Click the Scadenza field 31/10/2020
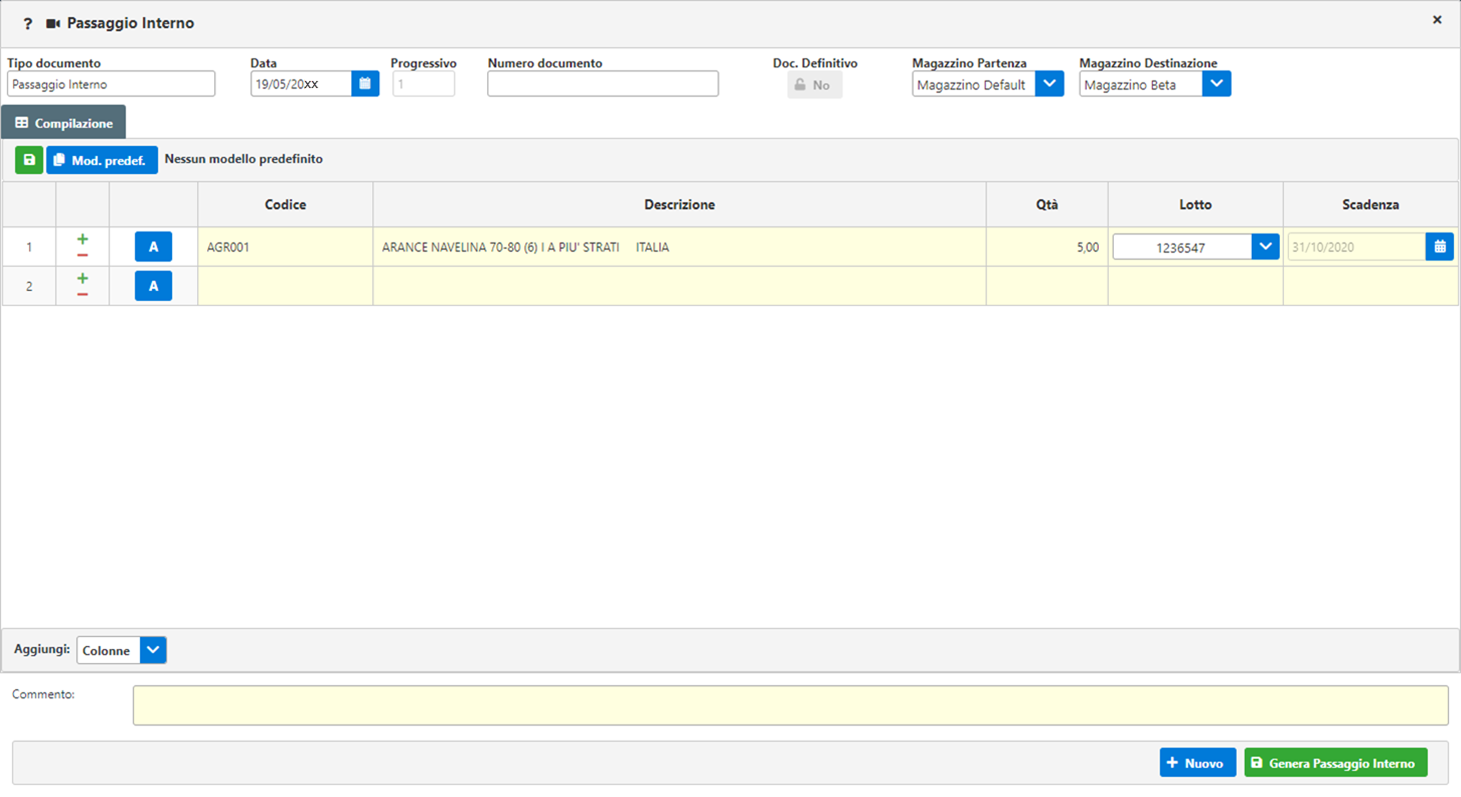 (1357, 246)
